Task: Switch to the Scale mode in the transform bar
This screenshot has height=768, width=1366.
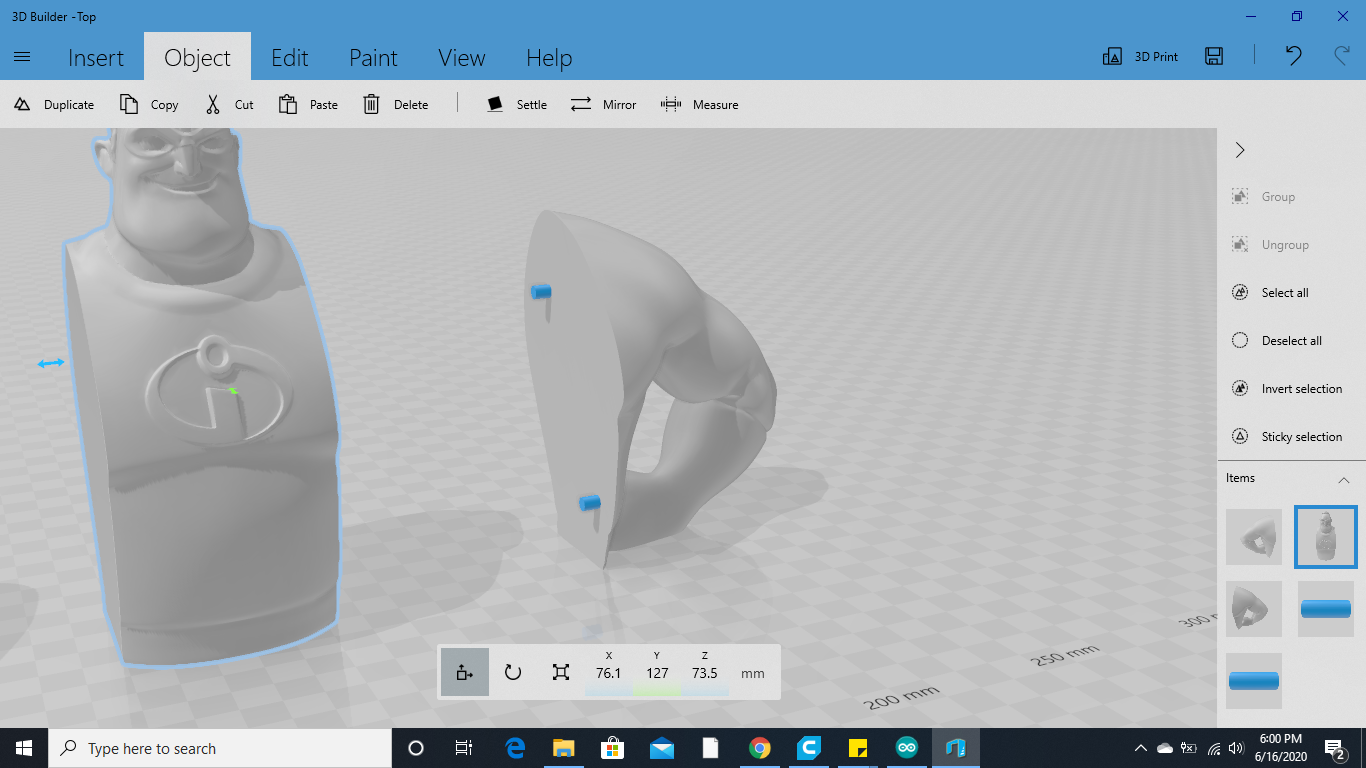Action: click(x=561, y=671)
